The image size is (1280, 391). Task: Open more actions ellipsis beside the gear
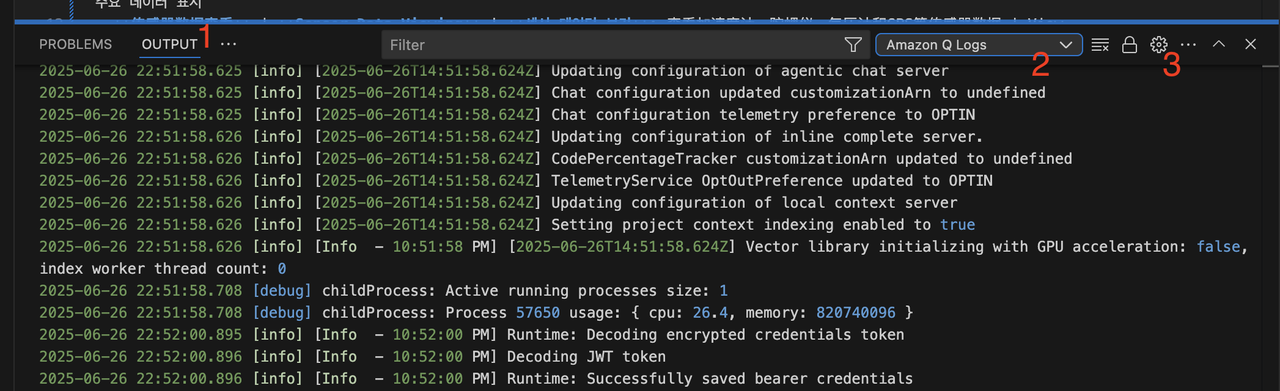tap(1188, 44)
